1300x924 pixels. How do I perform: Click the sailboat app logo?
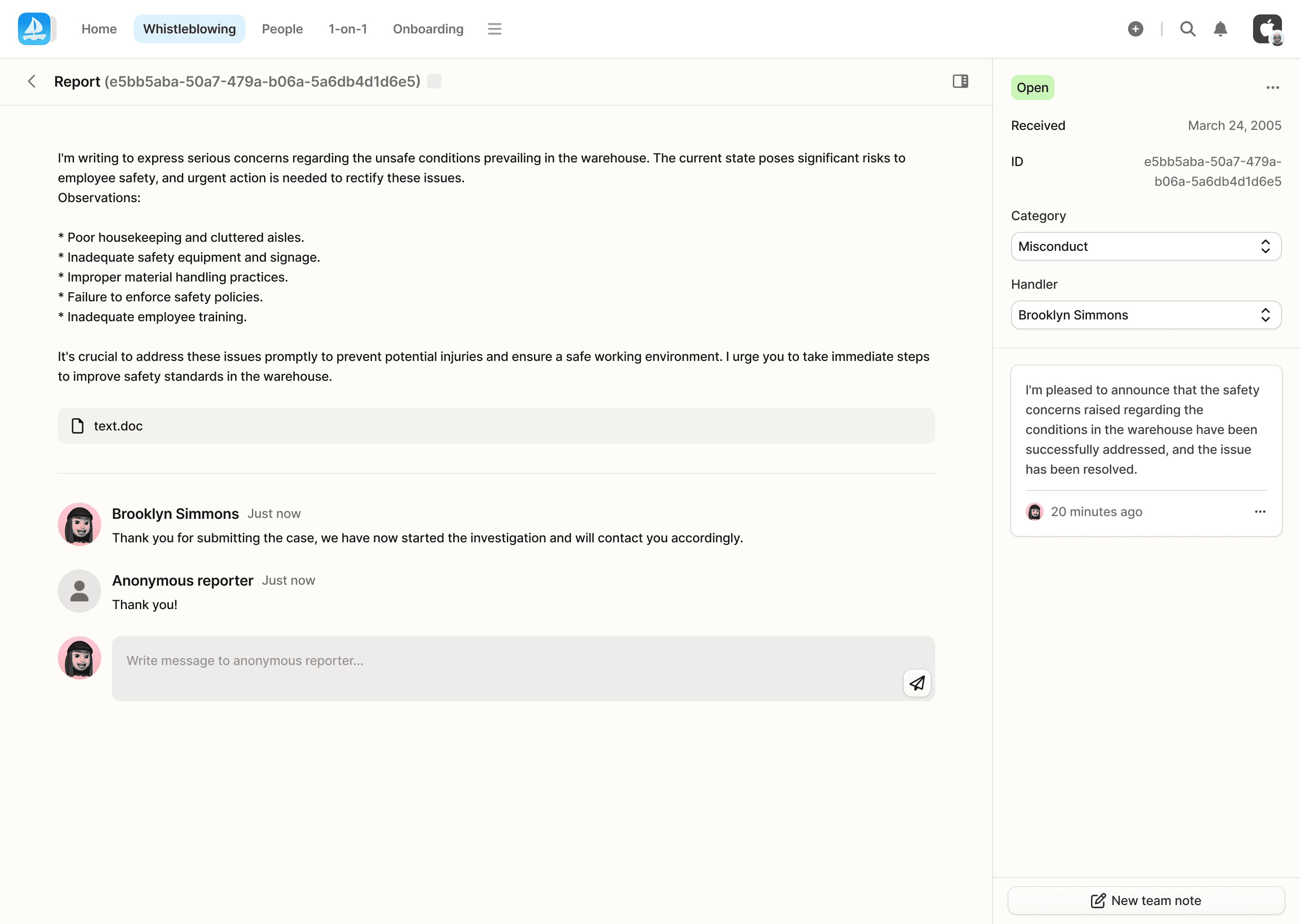coord(34,28)
